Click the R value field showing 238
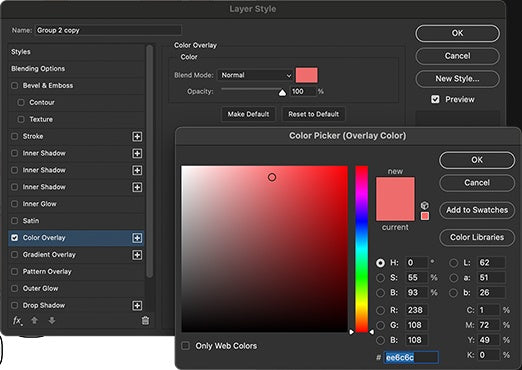The width and height of the screenshot is (522, 370). (417, 310)
